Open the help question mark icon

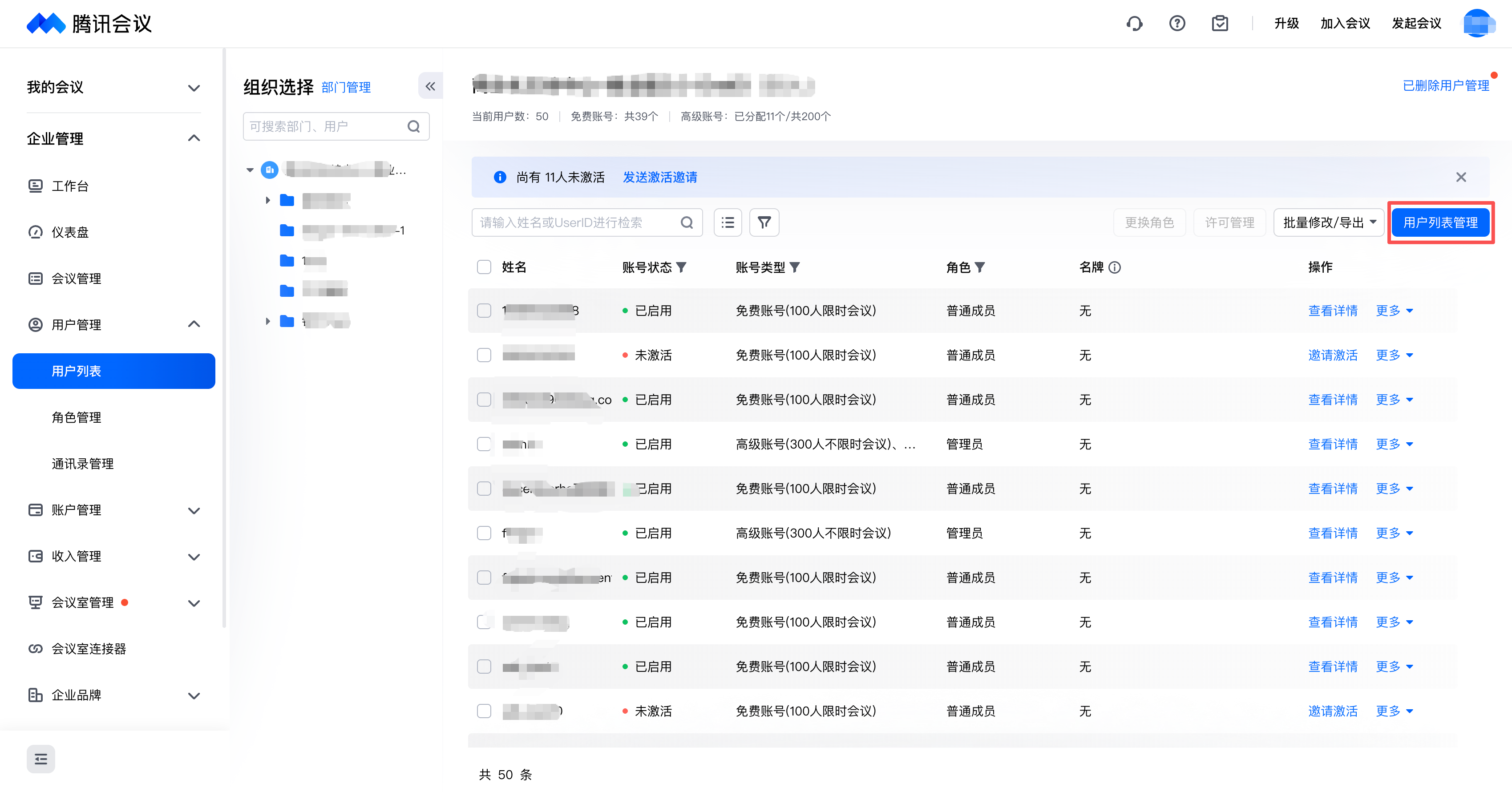pos(1177,24)
